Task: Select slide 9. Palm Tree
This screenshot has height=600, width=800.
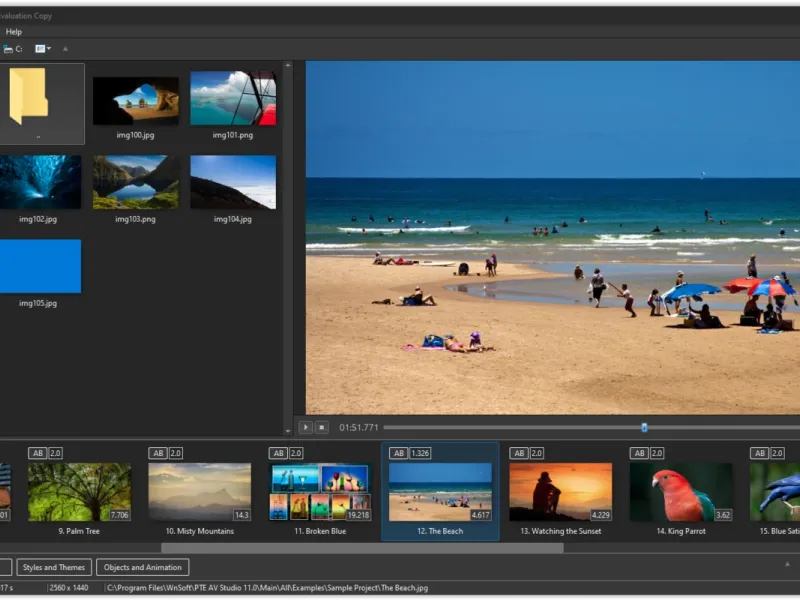Action: [x=79, y=492]
